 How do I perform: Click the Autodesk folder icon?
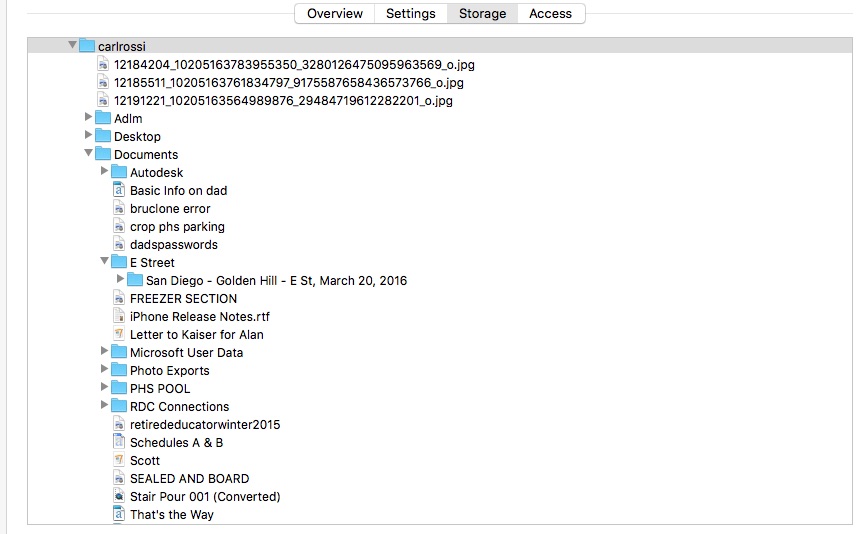[x=118, y=172]
